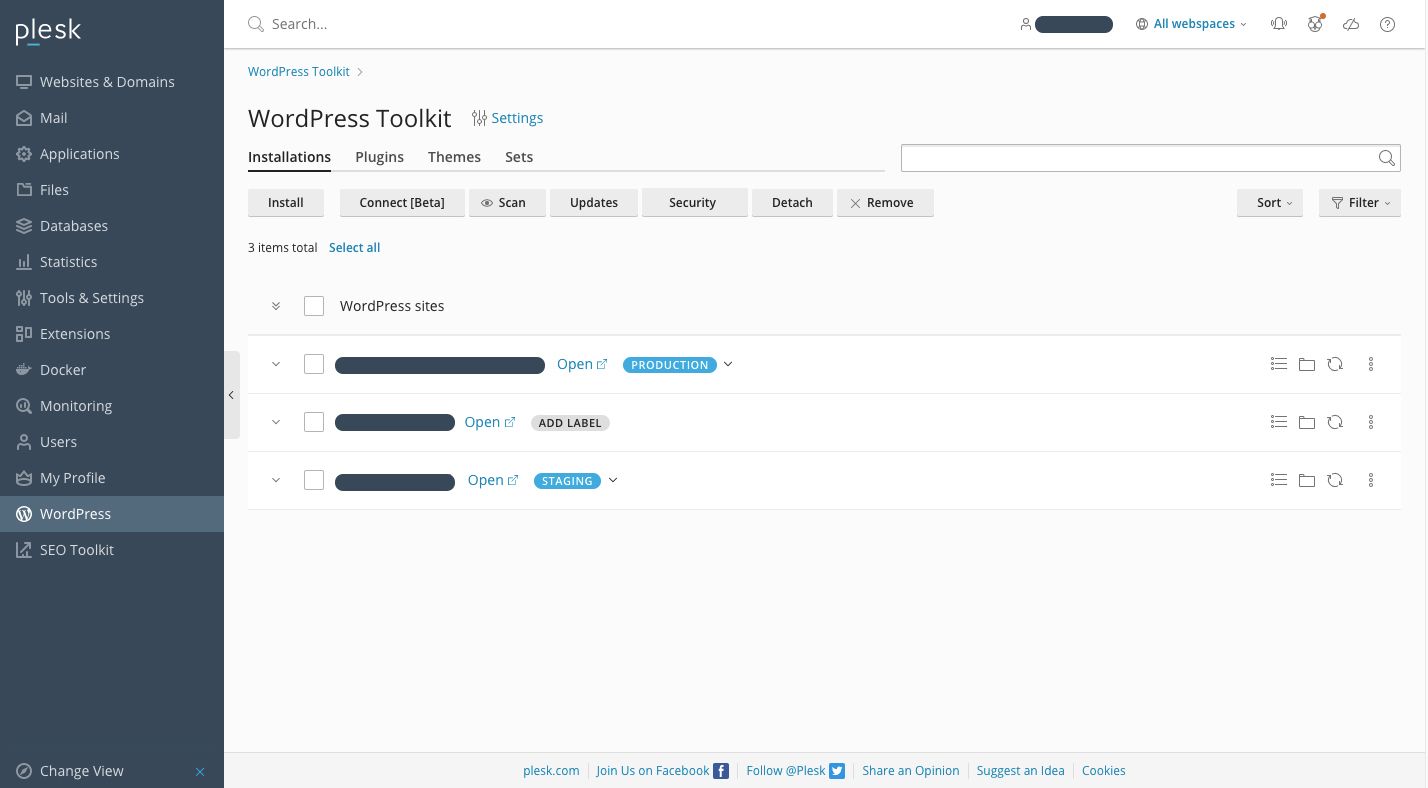Expand the production site row chevron
This screenshot has width=1428, height=788.
click(x=276, y=365)
